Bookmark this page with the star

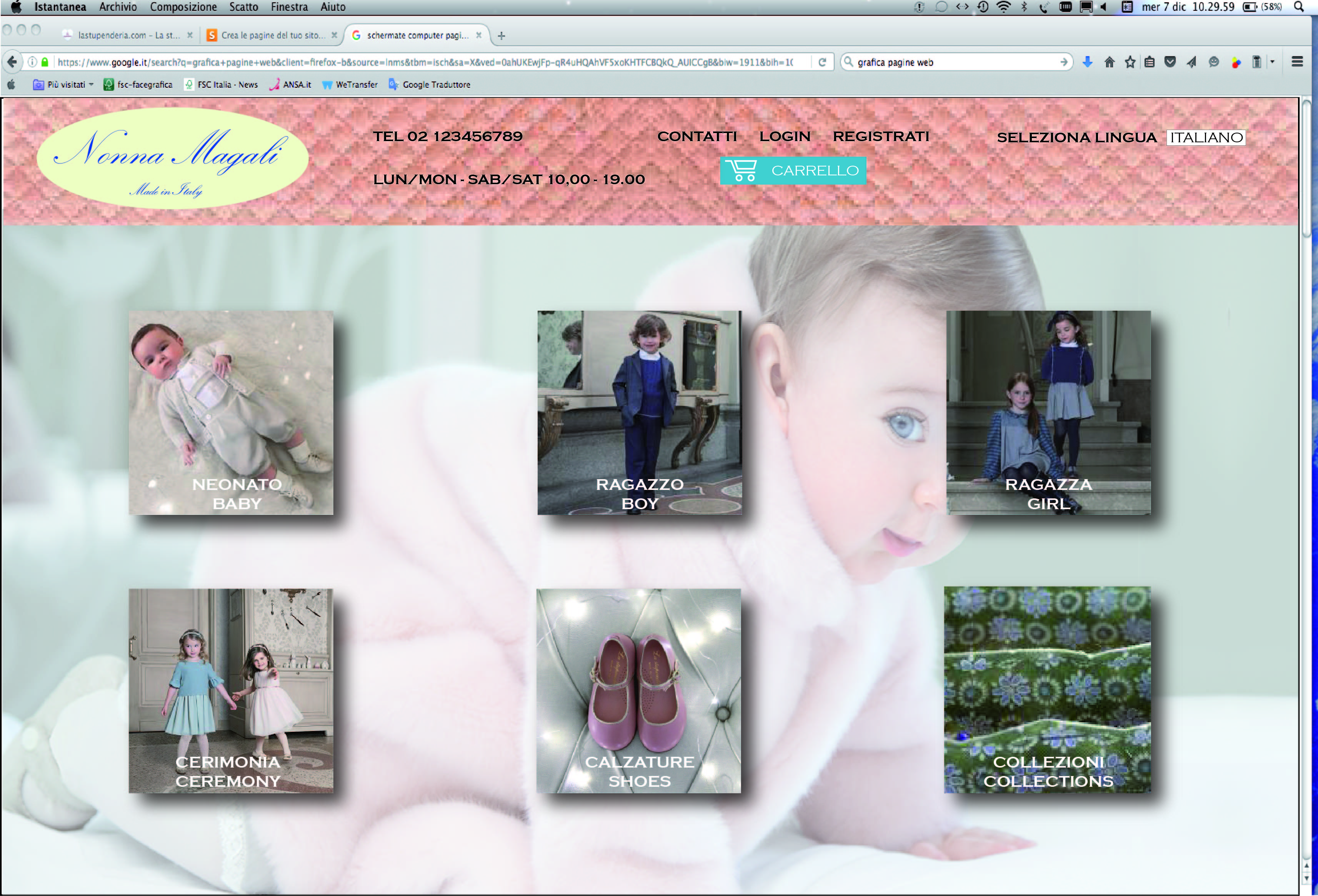coord(1130,62)
